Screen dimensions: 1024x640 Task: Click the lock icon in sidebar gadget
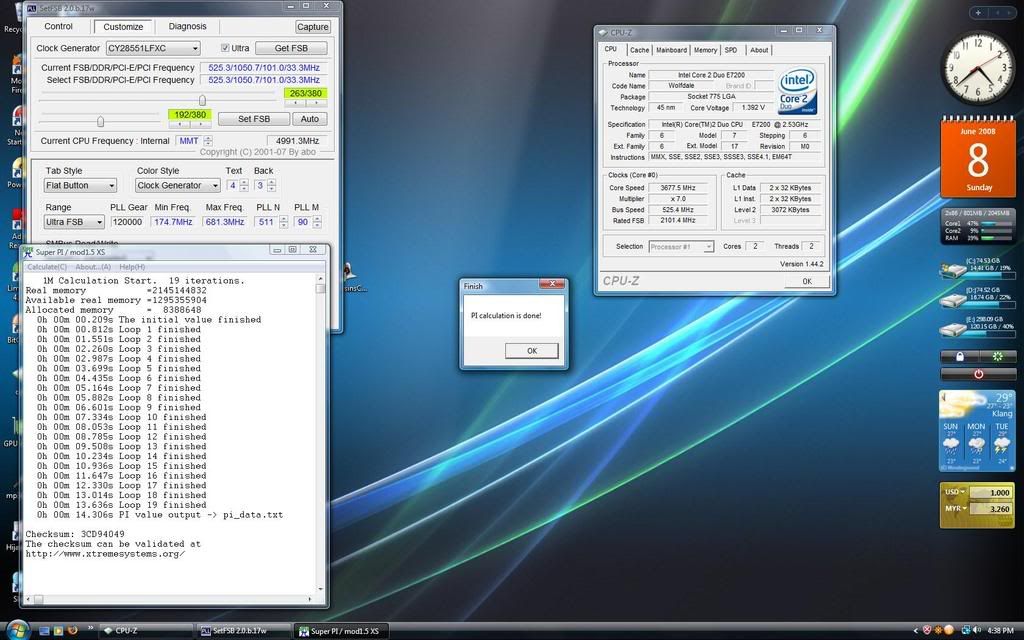(x=960, y=356)
